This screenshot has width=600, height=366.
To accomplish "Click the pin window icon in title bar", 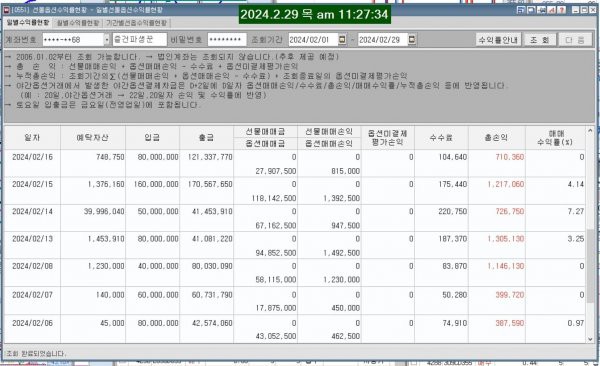I will click(541, 10).
